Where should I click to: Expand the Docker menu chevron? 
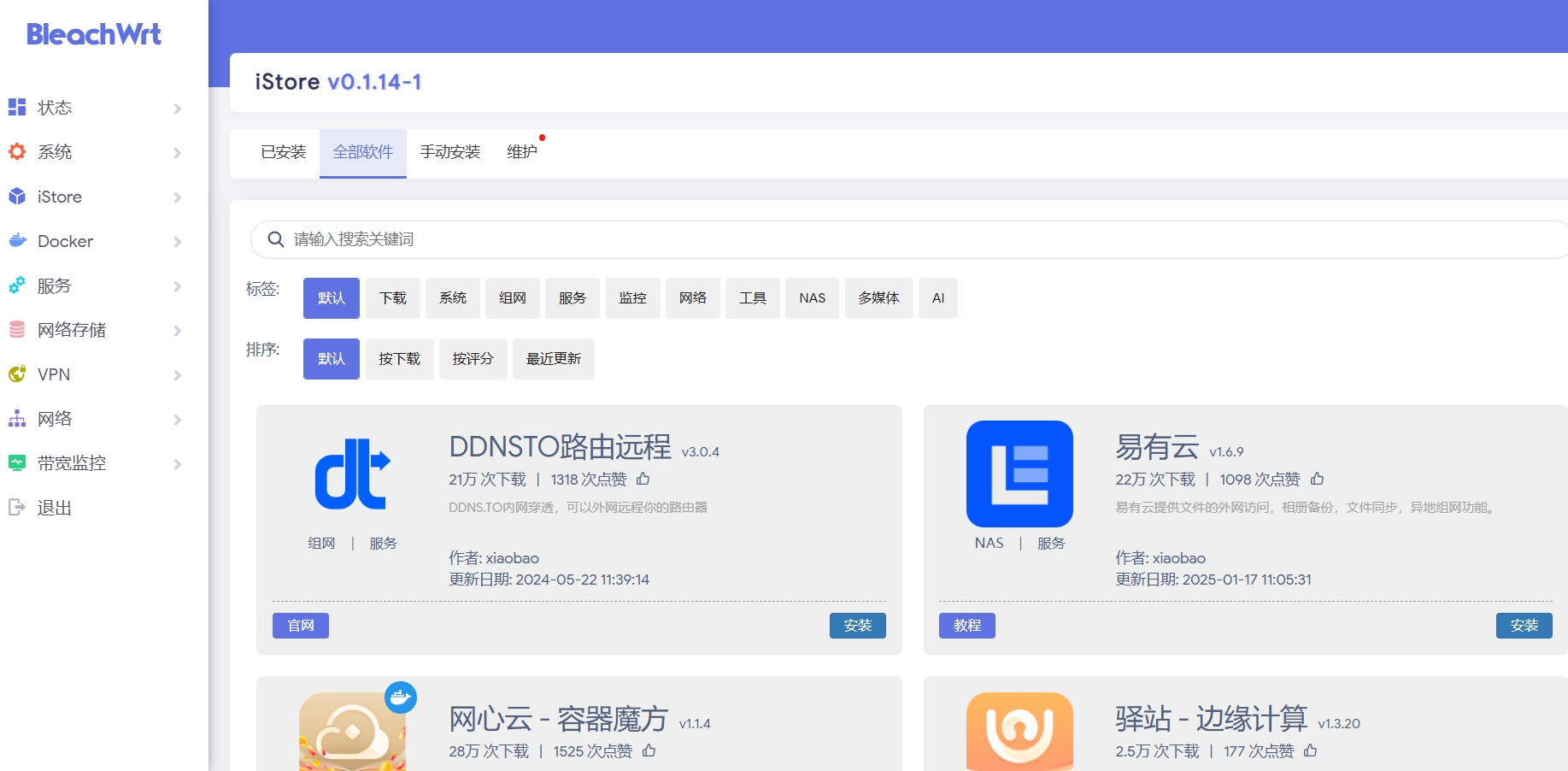[178, 242]
